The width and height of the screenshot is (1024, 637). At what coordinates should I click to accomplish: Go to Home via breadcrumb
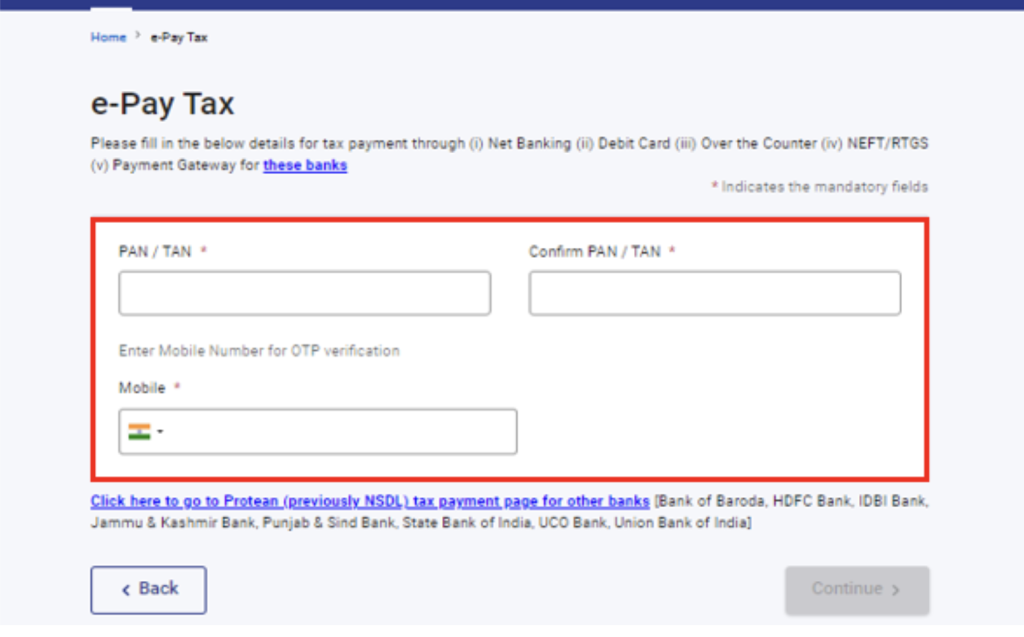(108, 37)
